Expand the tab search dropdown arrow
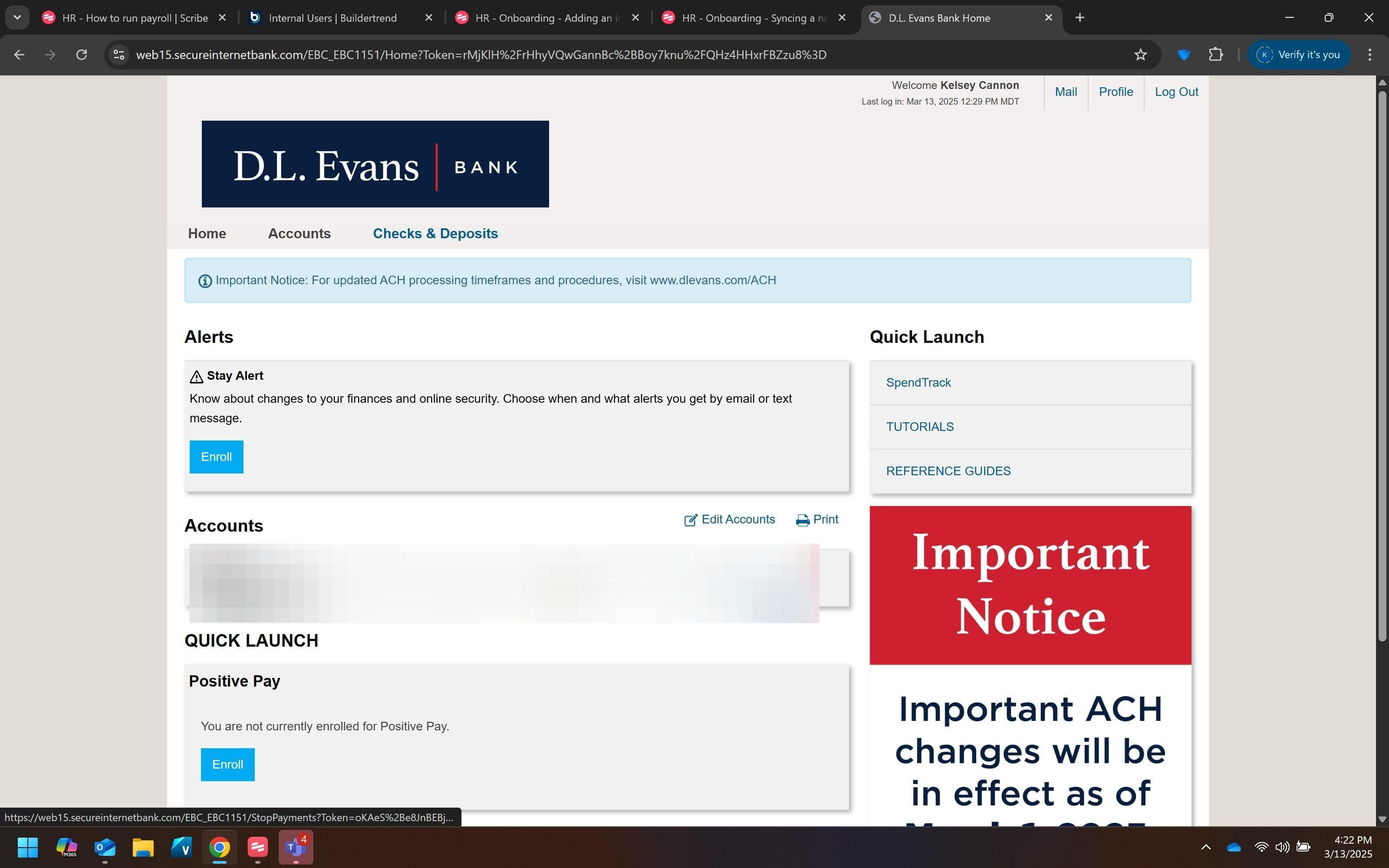1389x868 pixels. (17, 18)
